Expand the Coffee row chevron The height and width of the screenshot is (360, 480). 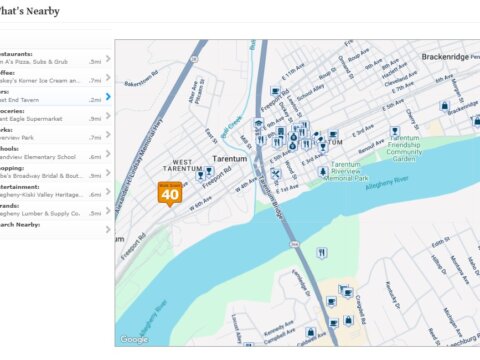pyautogui.click(x=108, y=78)
